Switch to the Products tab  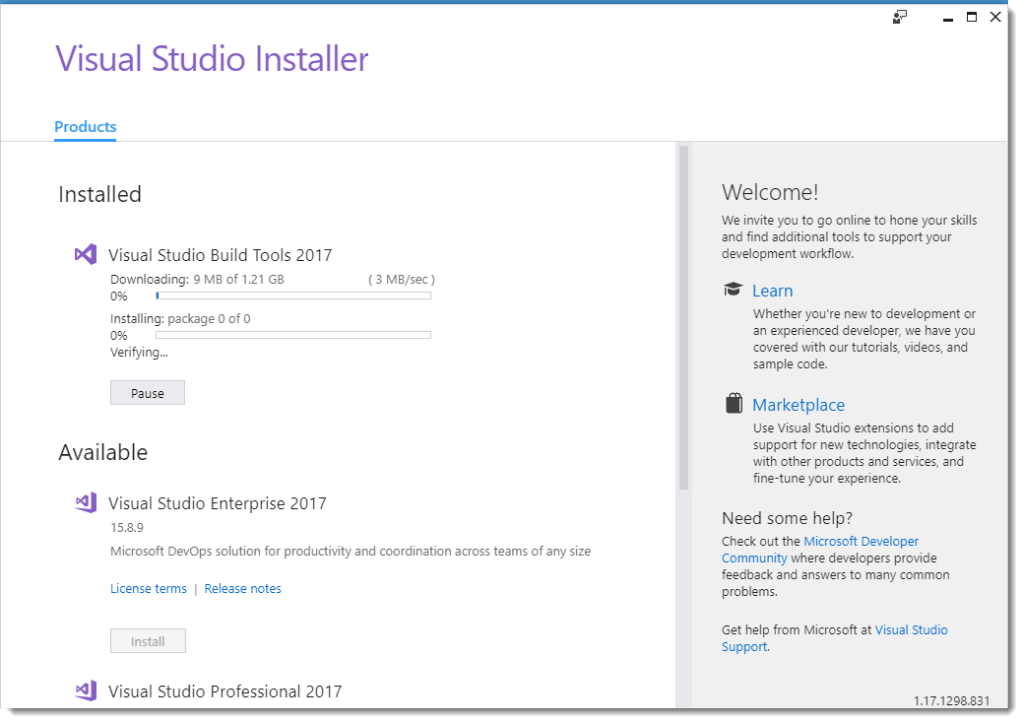pyautogui.click(x=85, y=127)
